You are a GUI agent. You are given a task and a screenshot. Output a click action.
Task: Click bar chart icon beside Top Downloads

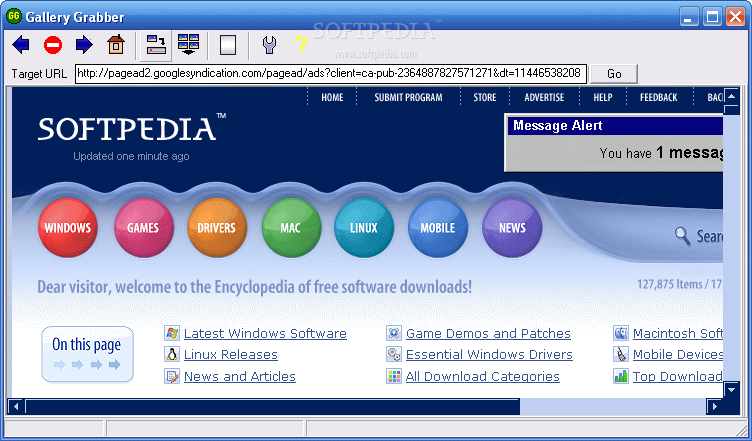(x=621, y=376)
